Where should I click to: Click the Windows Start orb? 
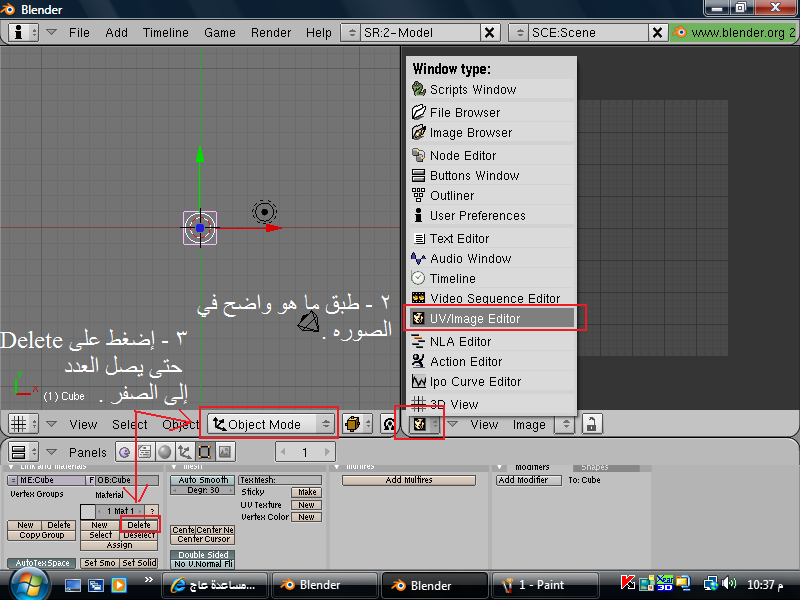coord(28,585)
